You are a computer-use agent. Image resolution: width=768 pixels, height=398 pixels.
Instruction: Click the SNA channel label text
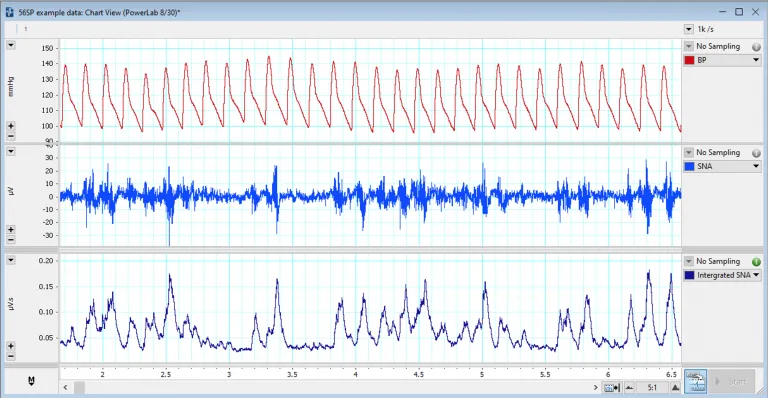tap(705, 166)
